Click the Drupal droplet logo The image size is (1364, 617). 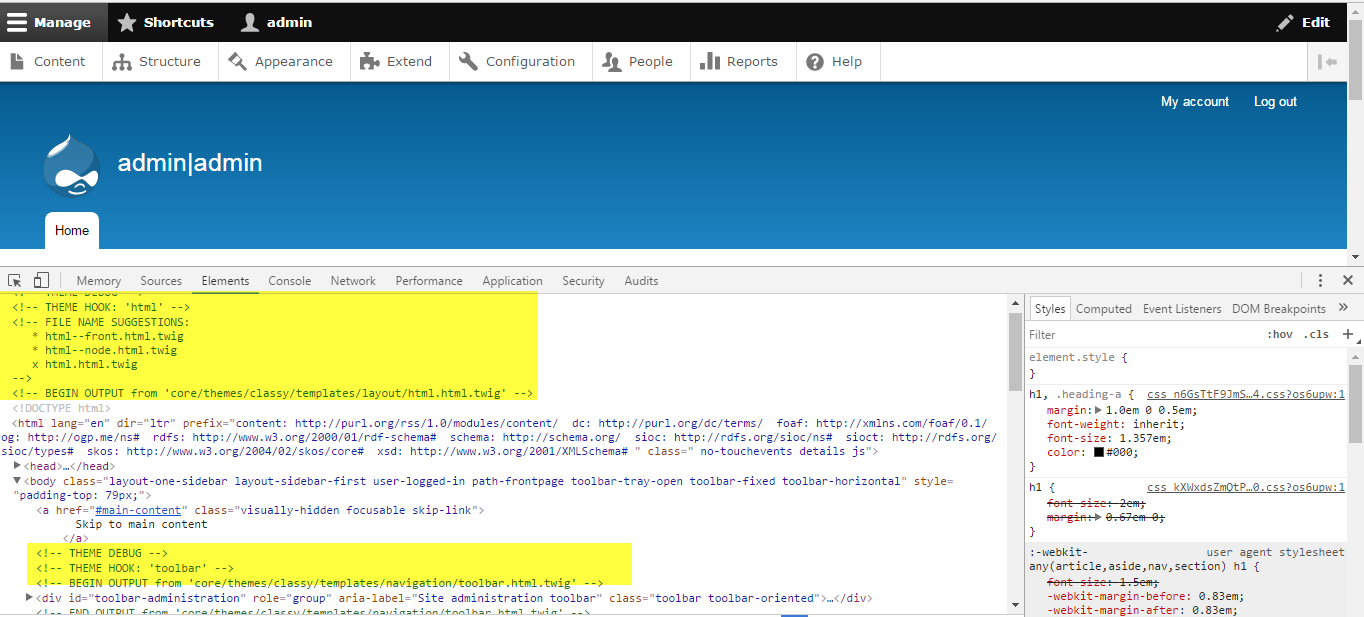[x=71, y=165]
